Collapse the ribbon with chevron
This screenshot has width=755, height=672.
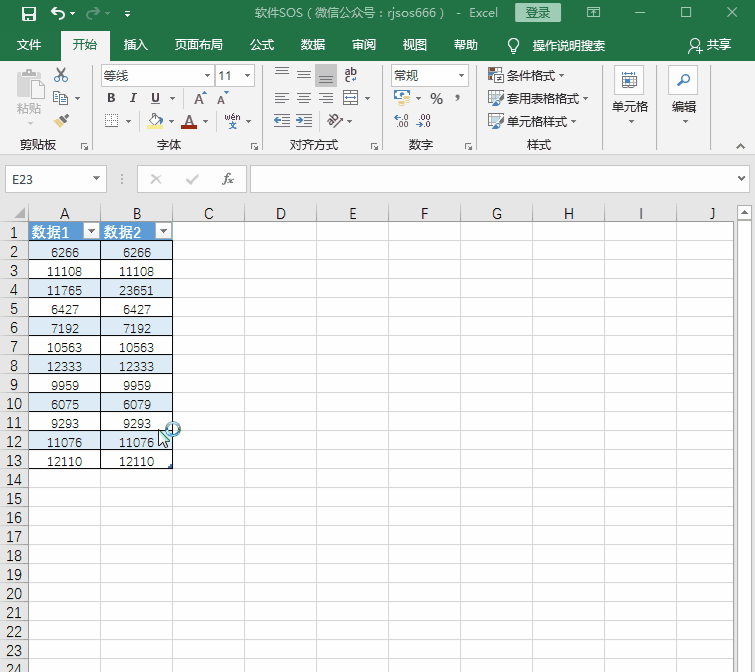[x=741, y=146]
